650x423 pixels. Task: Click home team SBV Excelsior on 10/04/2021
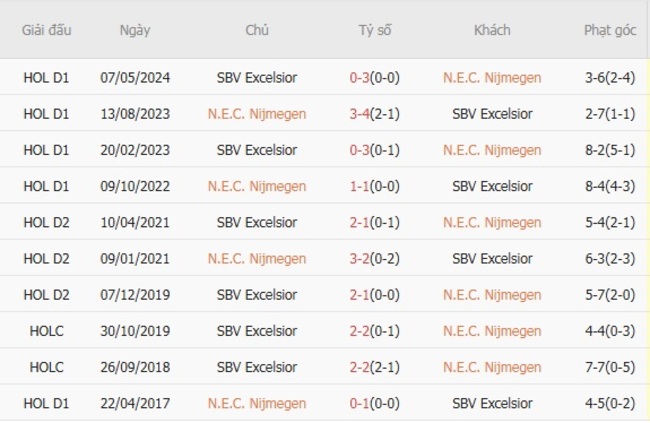click(257, 222)
